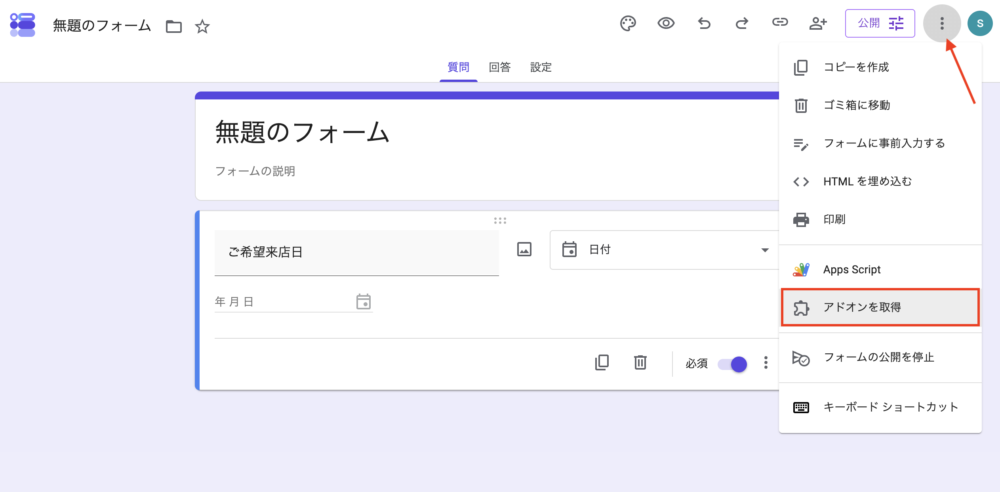
Task: Open the Google Forms home logo
Action: coord(23,24)
